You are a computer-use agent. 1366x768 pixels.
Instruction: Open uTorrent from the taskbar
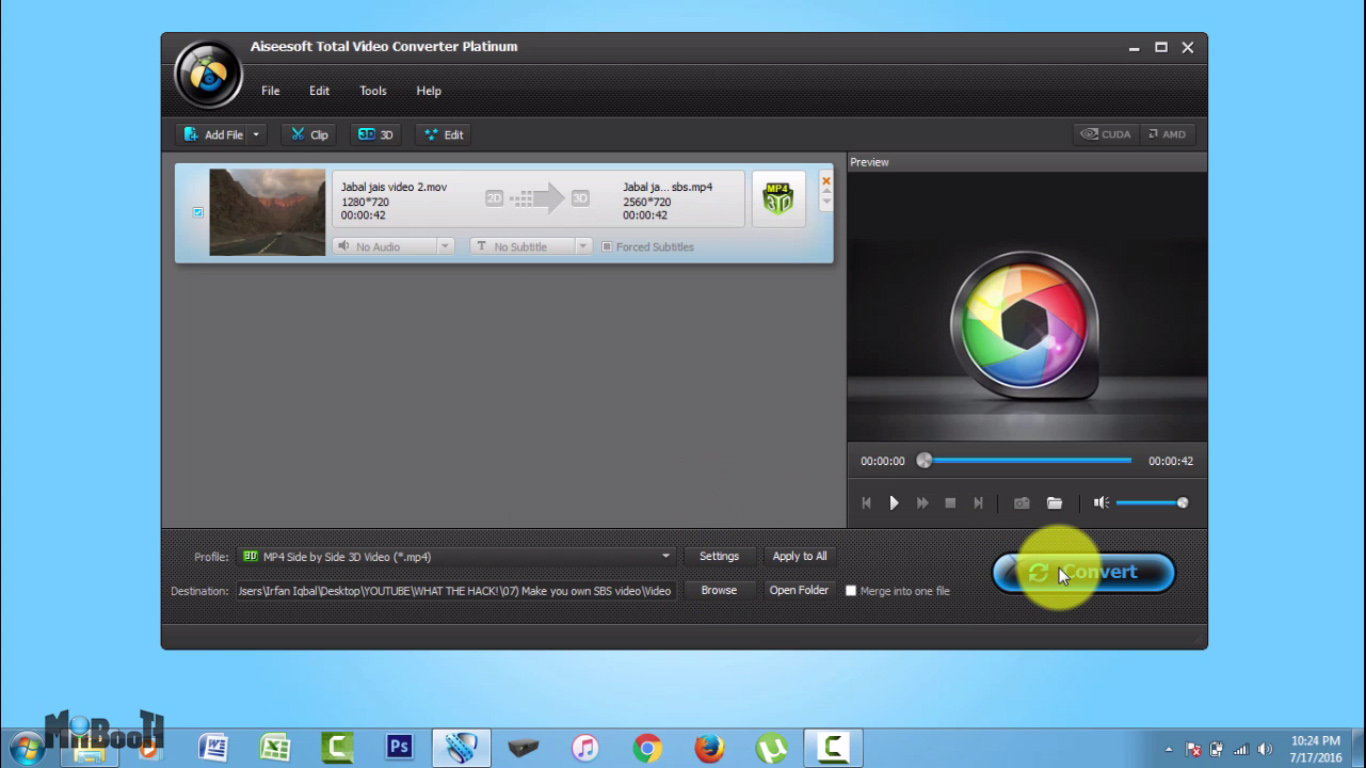click(771, 747)
